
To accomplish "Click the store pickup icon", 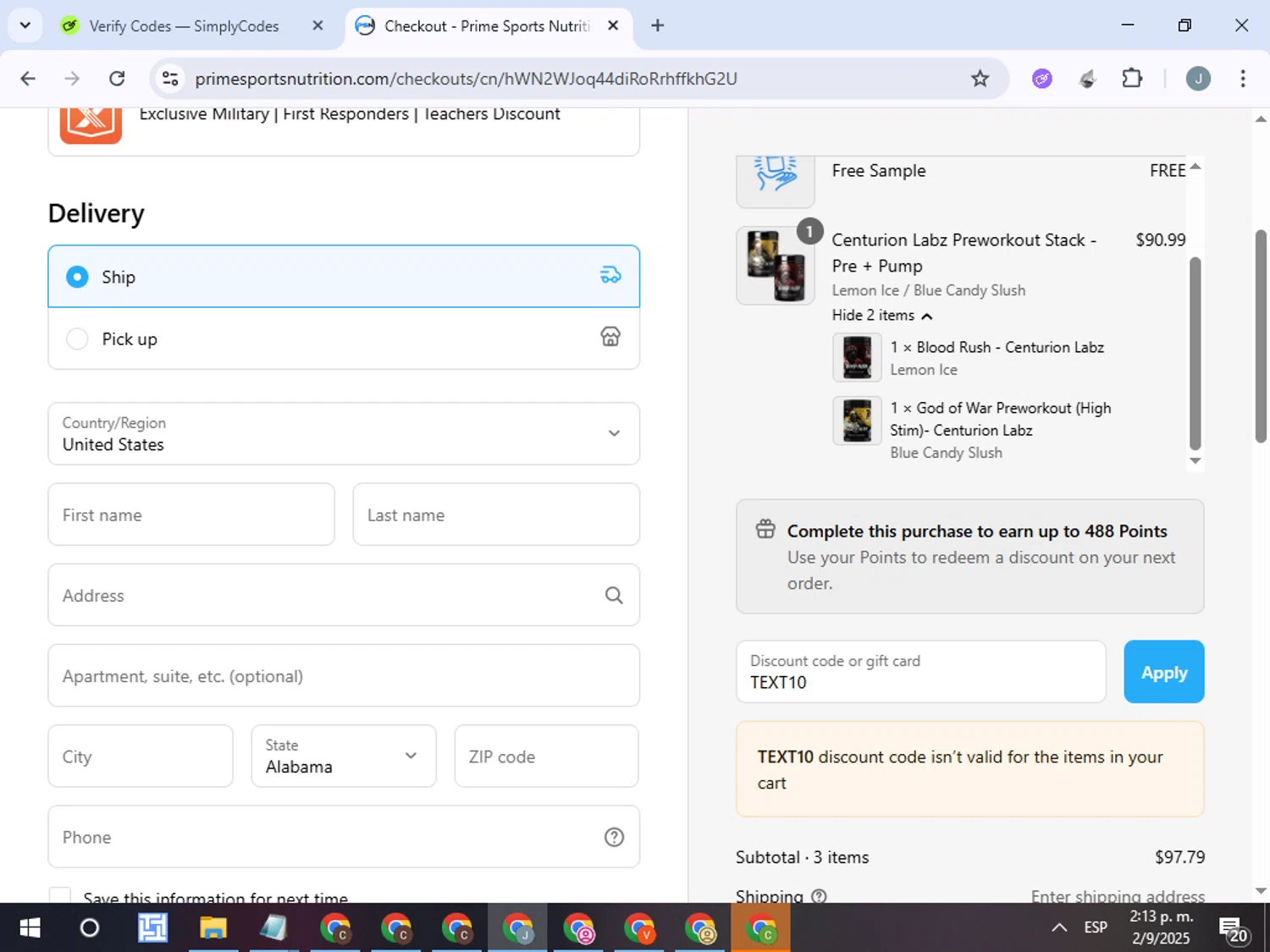I will (610, 337).
